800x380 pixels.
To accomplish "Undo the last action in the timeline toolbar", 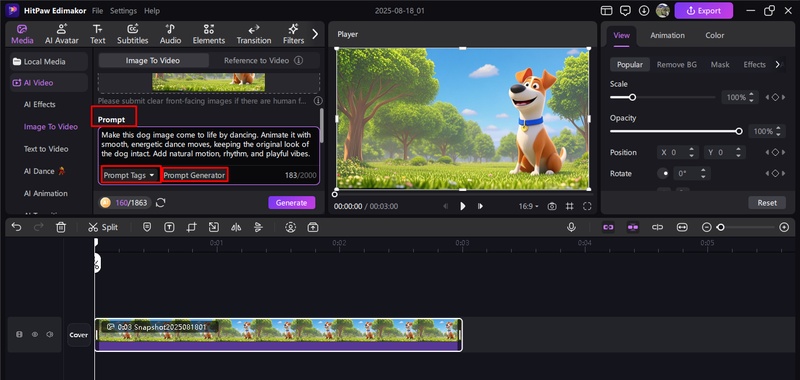I will pyautogui.click(x=16, y=227).
